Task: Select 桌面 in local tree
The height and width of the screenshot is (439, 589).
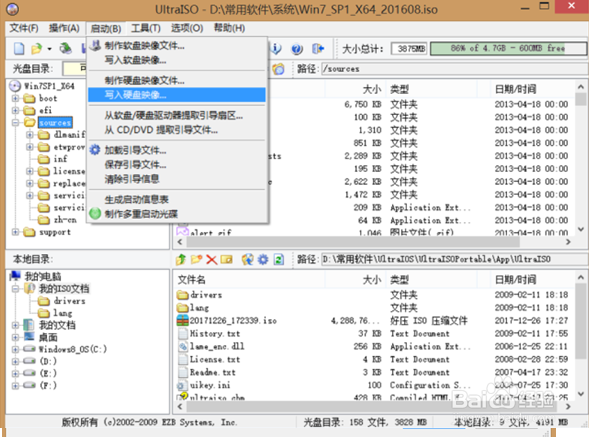Action: [48, 337]
